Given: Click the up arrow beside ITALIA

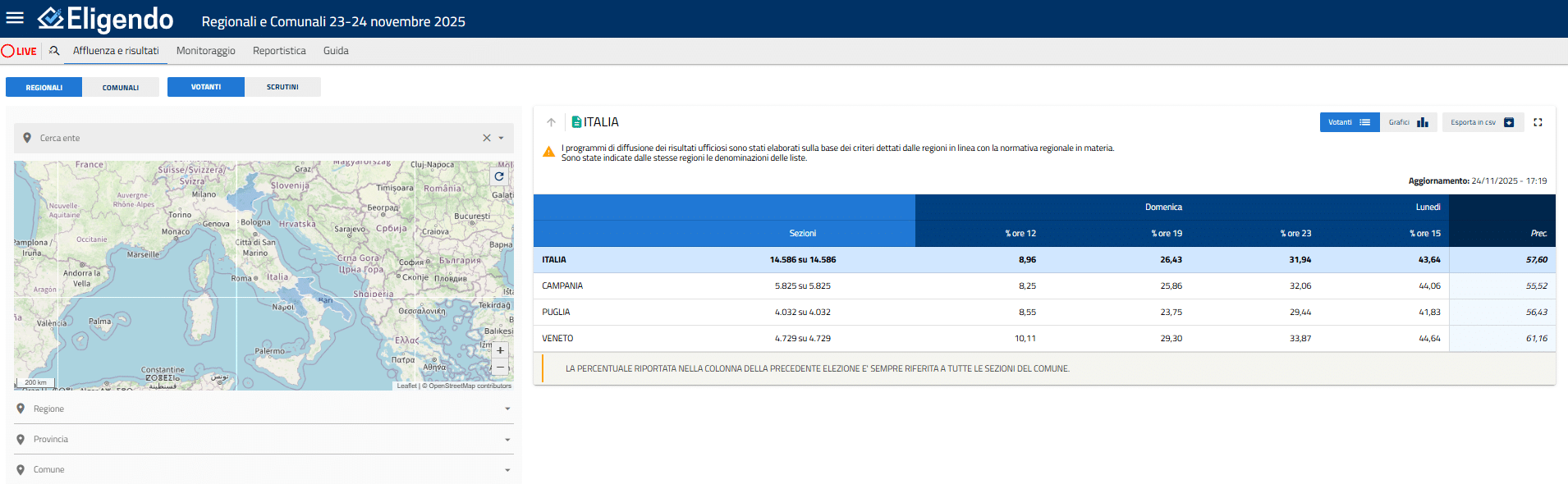Looking at the screenshot, I should [x=551, y=122].
